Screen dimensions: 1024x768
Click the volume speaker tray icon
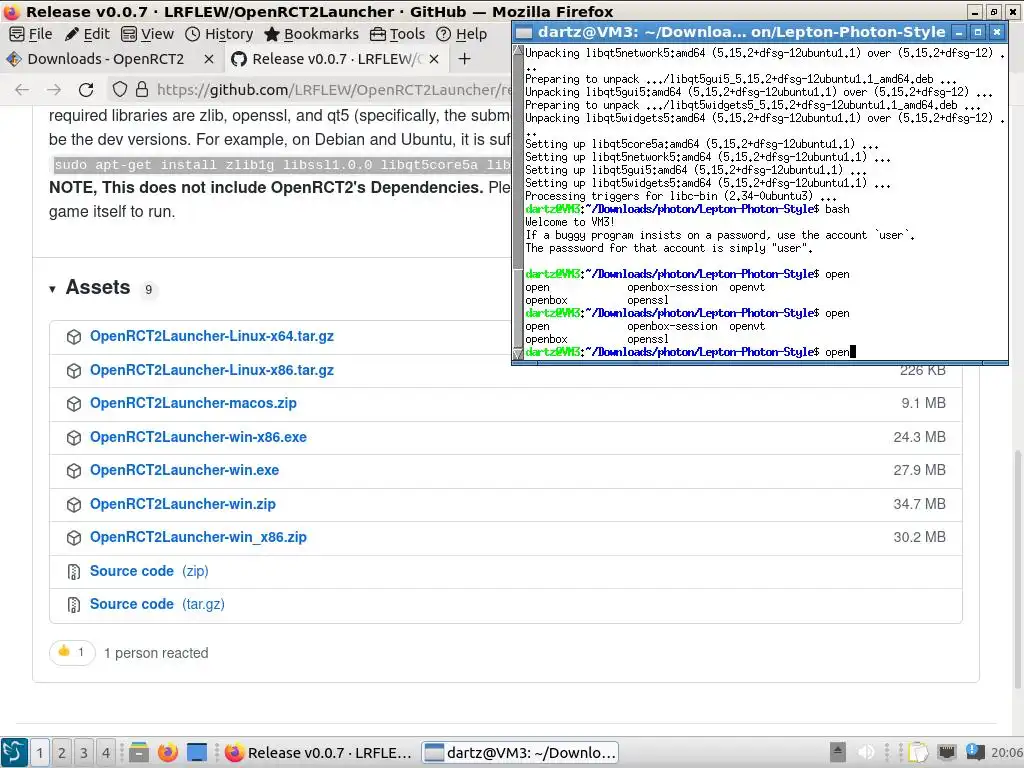pyautogui.click(x=866, y=752)
